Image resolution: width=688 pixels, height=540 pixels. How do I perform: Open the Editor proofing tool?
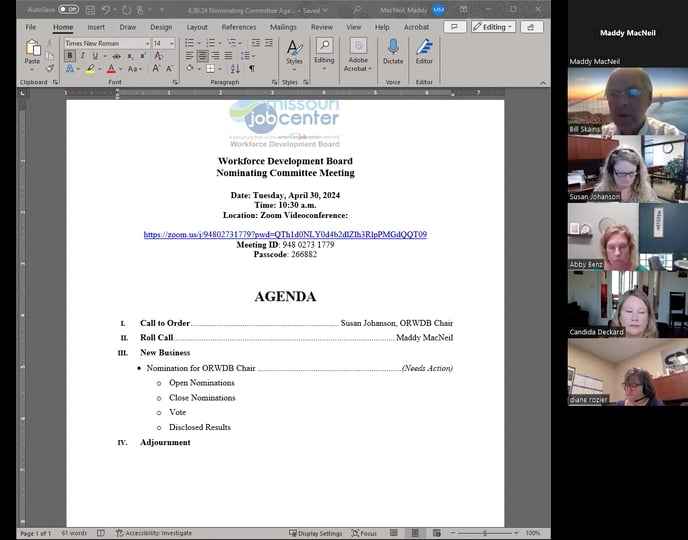click(424, 52)
